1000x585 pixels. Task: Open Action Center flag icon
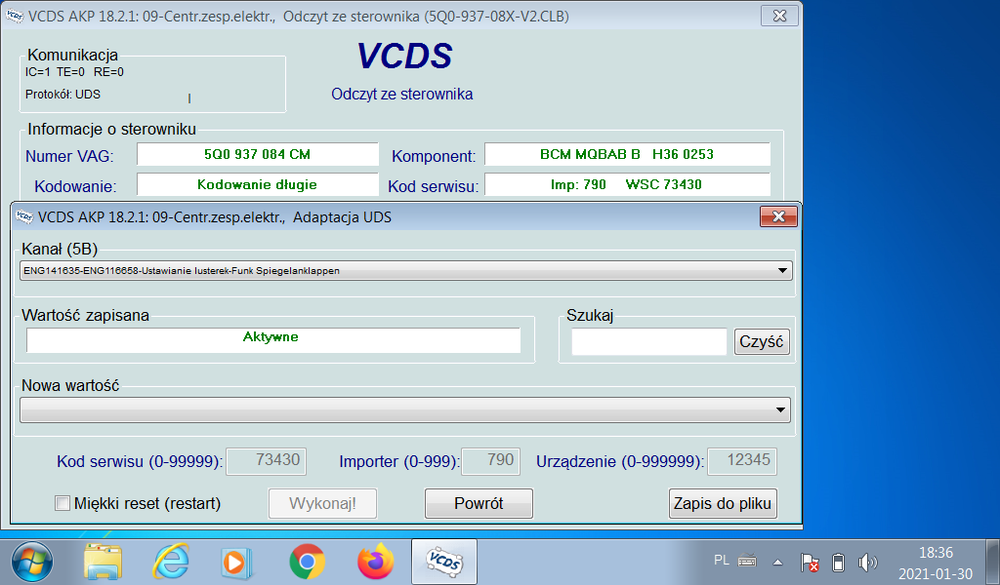(811, 562)
